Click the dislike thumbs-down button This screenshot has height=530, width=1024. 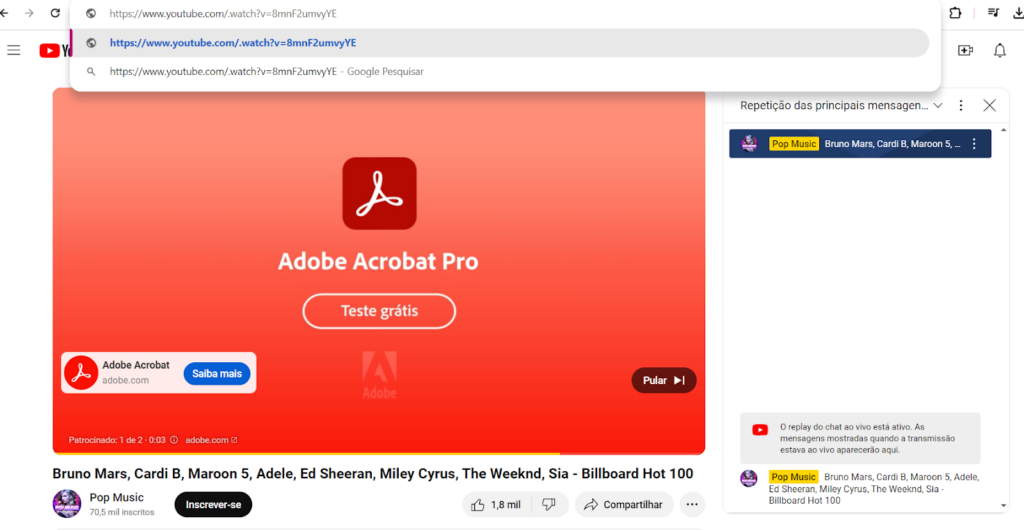[549, 505]
